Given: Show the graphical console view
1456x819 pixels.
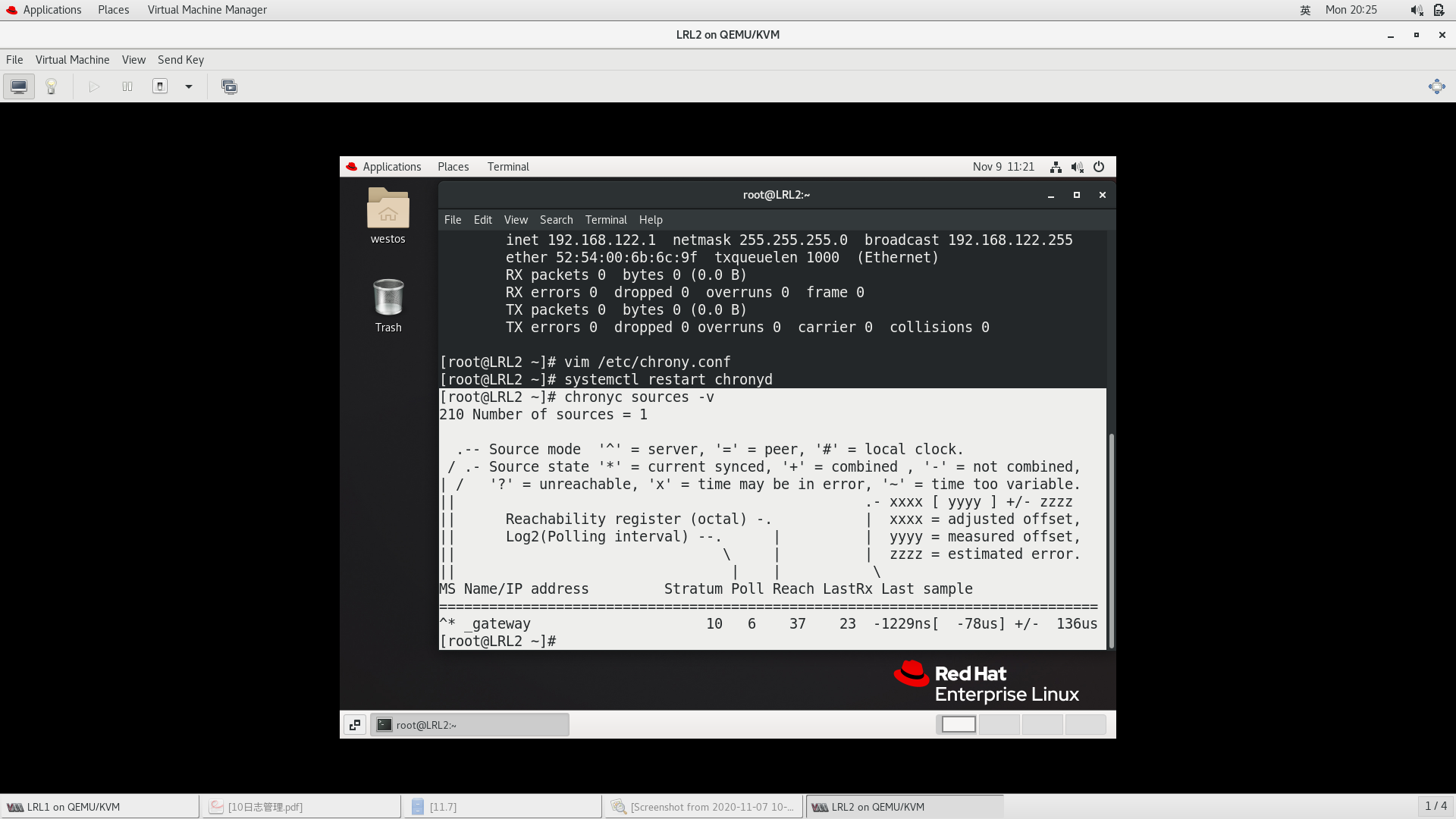Looking at the screenshot, I should tap(19, 86).
